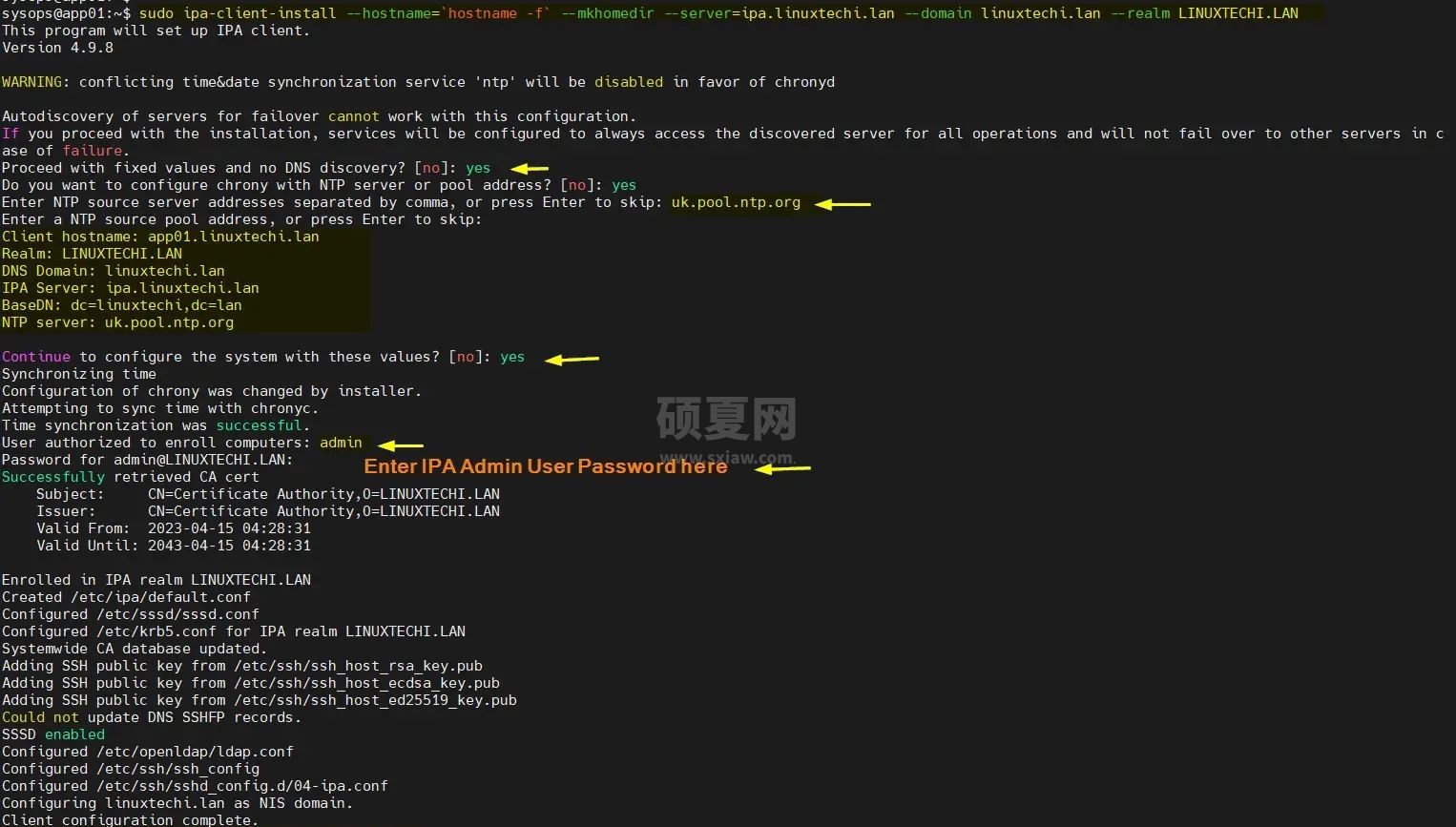
Task: Click 'Created /etc/ipa/default.conf' line
Action: (x=126, y=597)
